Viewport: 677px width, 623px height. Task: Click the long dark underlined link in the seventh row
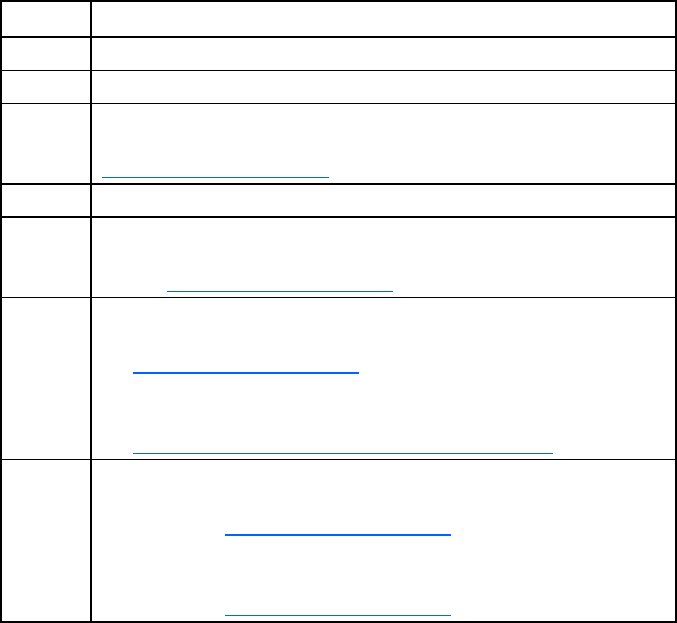coord(342,451)
